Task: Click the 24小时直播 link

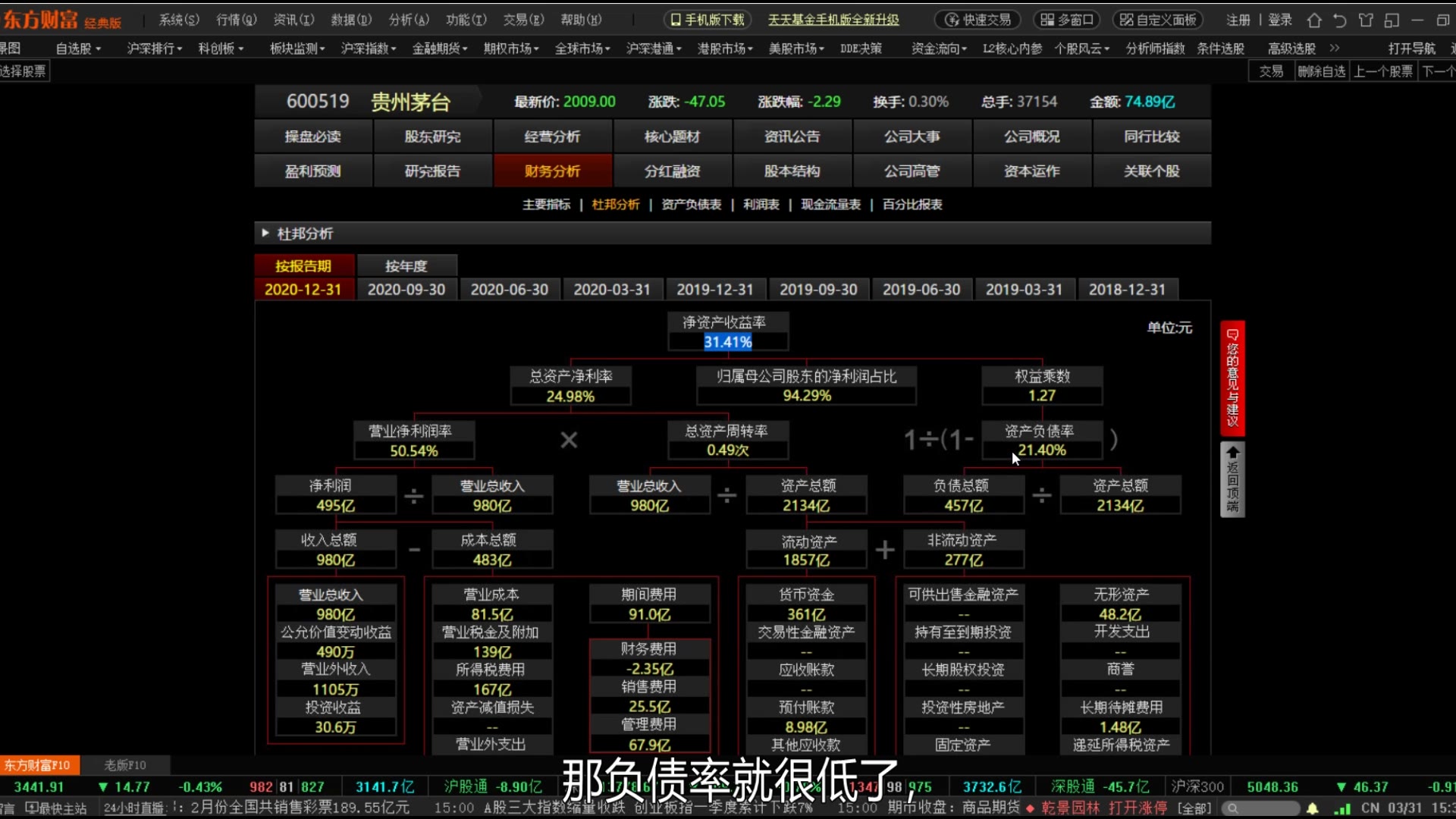Action: click(x=134, y=808)
